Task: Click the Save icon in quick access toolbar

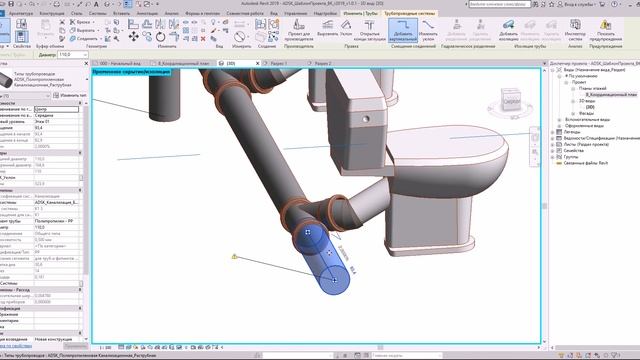Action: point(11,4)
